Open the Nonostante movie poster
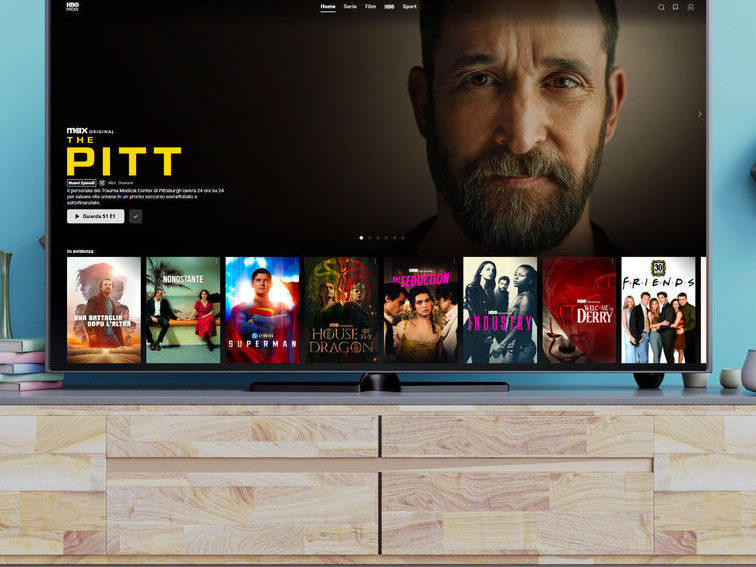The height and width of the screenshot is (567, 756). coord(183,310)
